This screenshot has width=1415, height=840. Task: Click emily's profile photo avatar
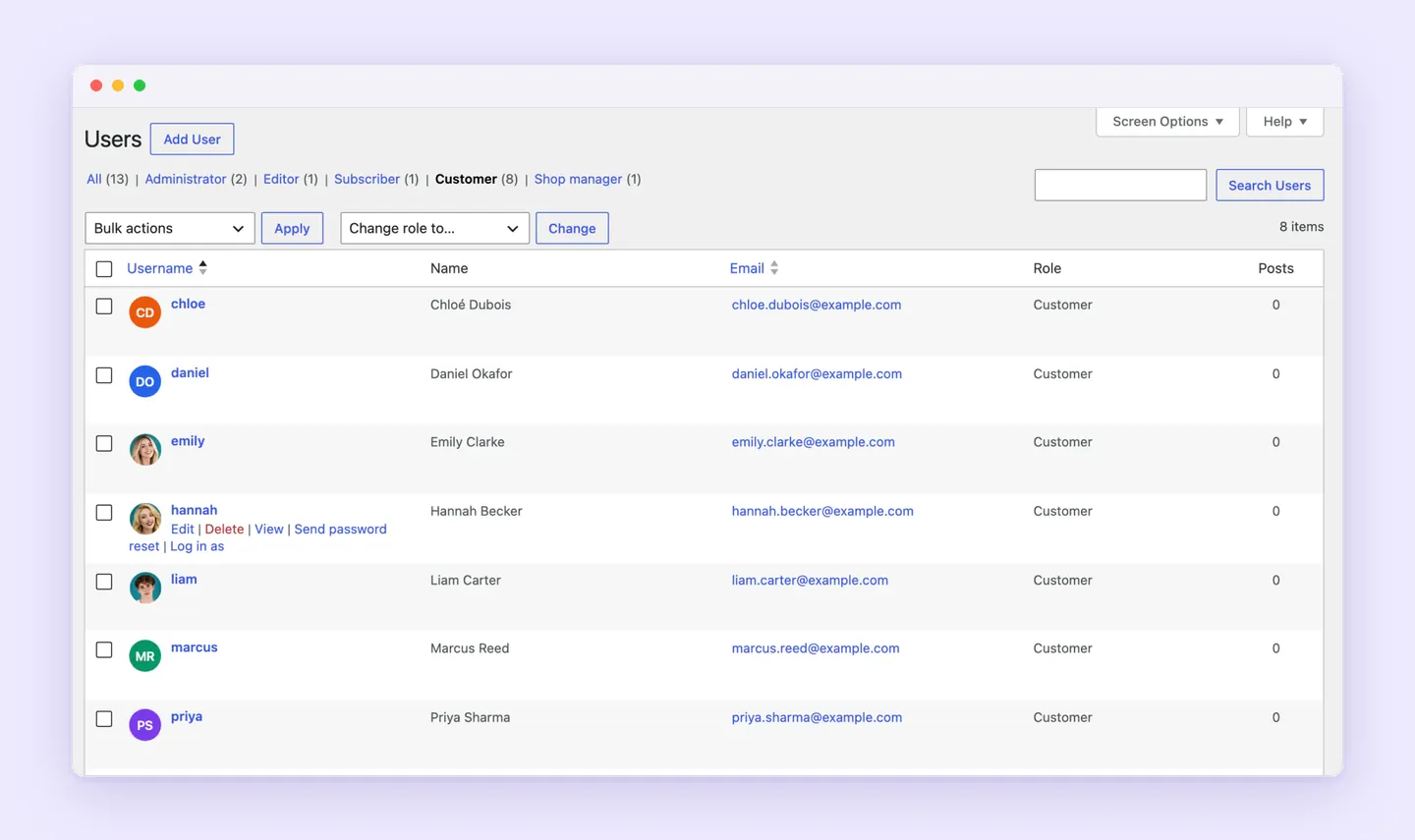pyautogui.click(x=144, y=450)
